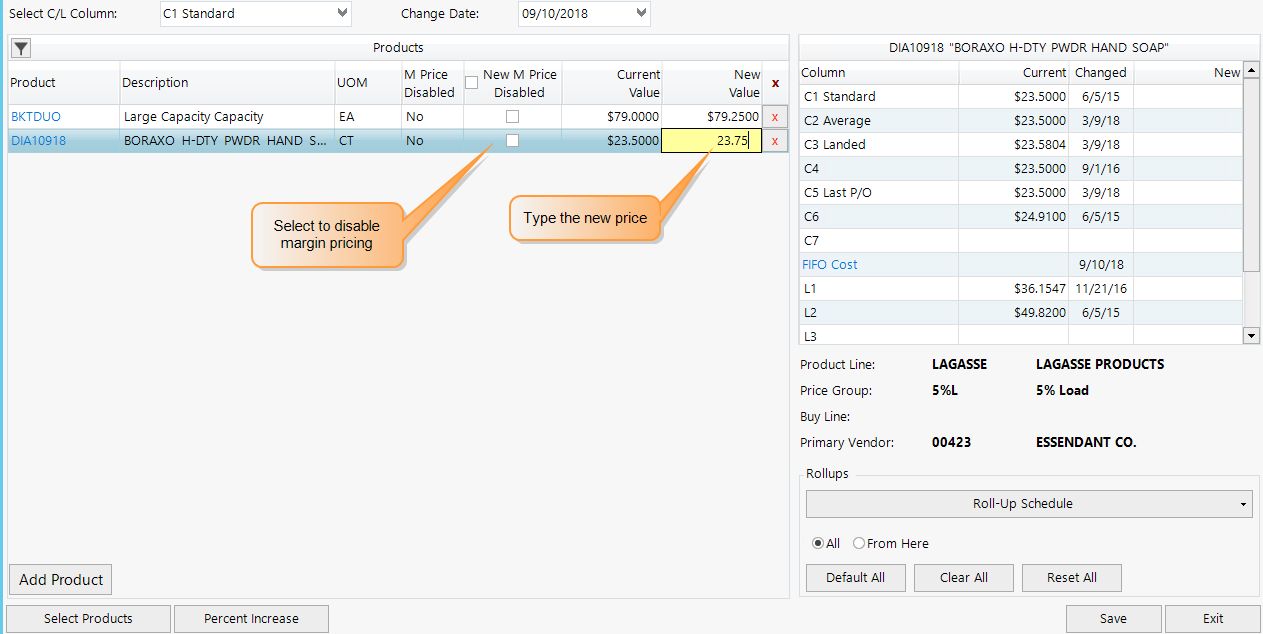Check the header New M Price Disabled checkbox
The height and width of the screenshot is (634, 1263).
click(x=471, y=81)
